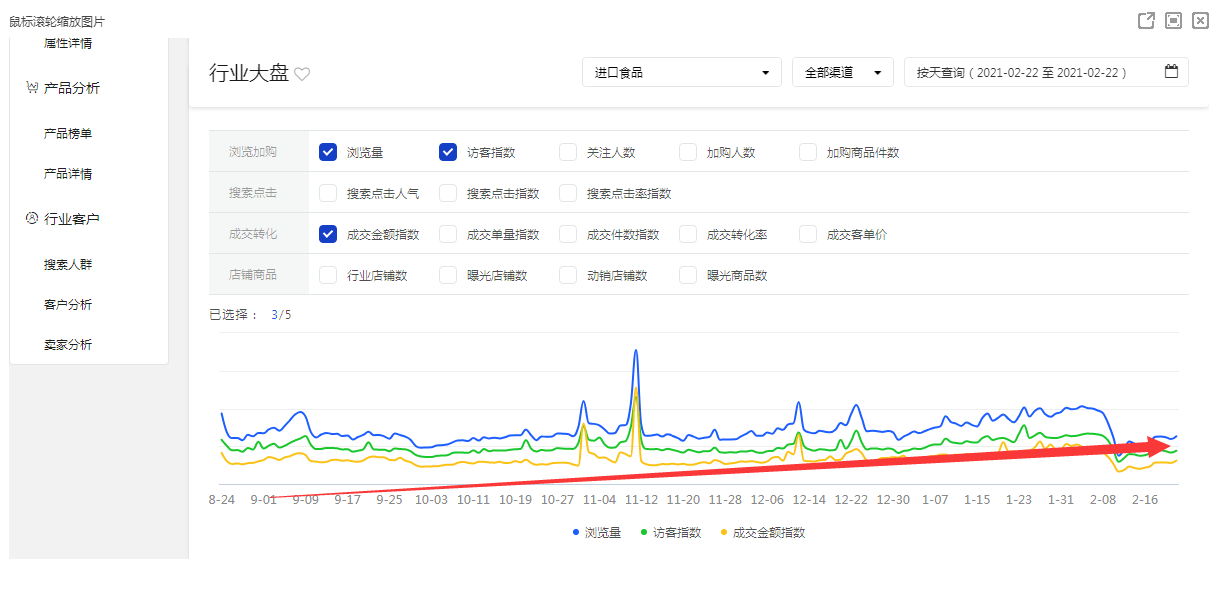Enable the 行业店铺数 checkbox

(x=328, y=275)
